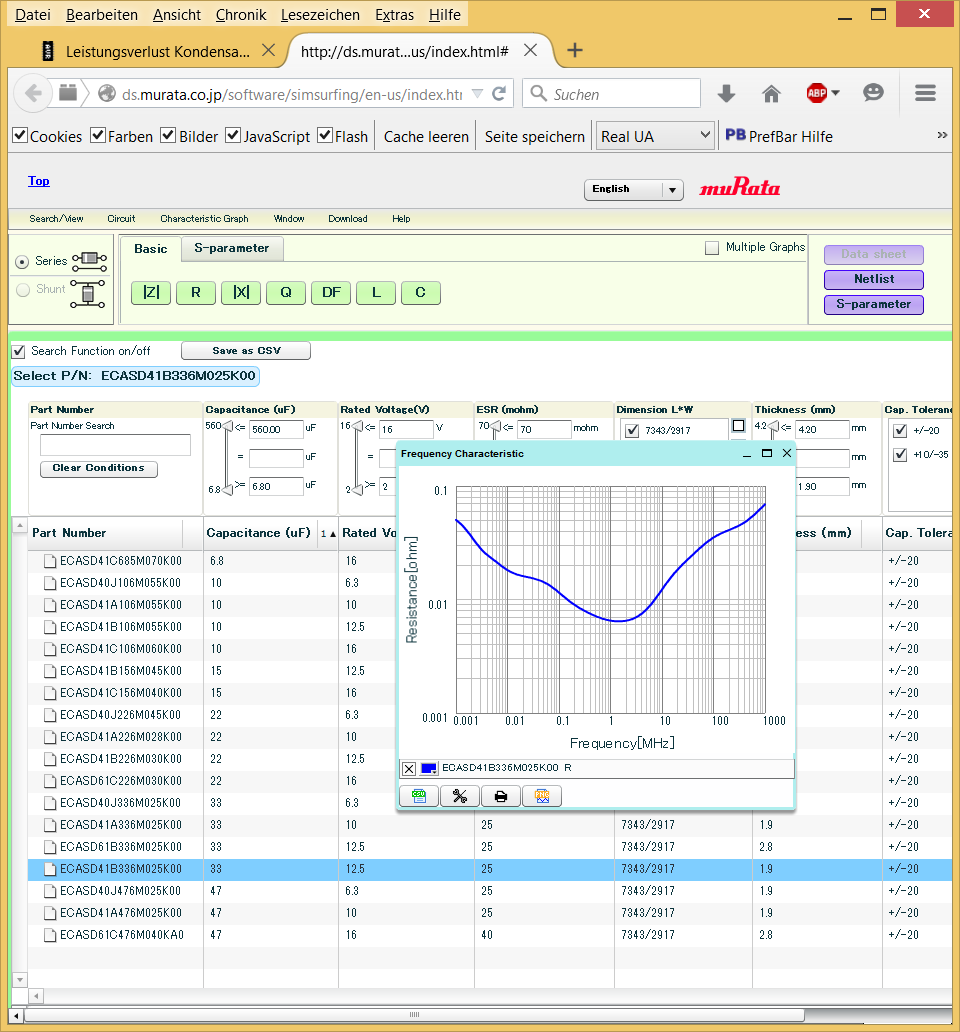Reload the page with refresh icon

(x=499, y=93)
